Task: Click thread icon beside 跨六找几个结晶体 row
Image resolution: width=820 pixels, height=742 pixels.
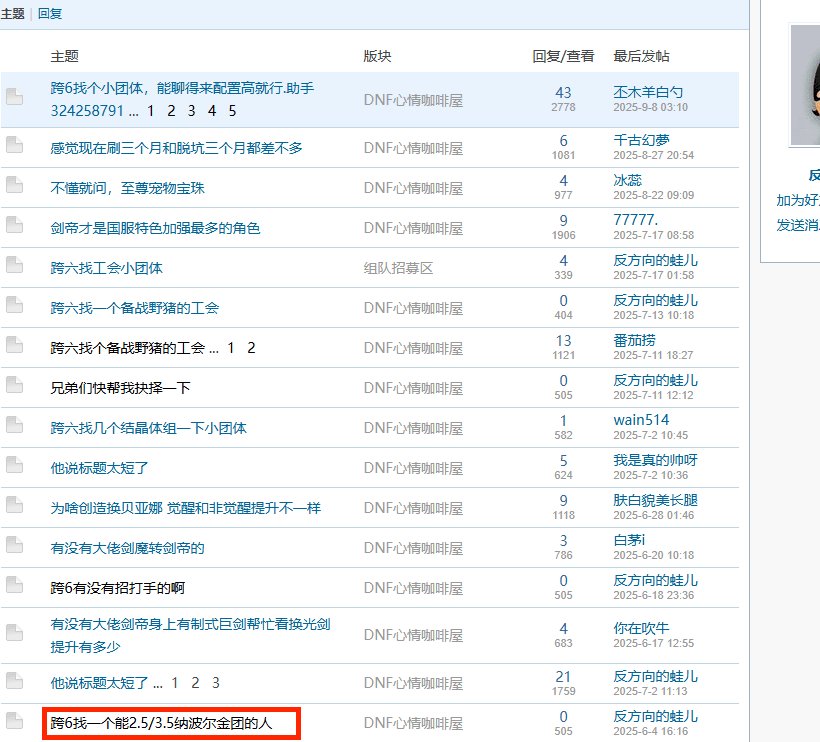Action: [14, 425]
